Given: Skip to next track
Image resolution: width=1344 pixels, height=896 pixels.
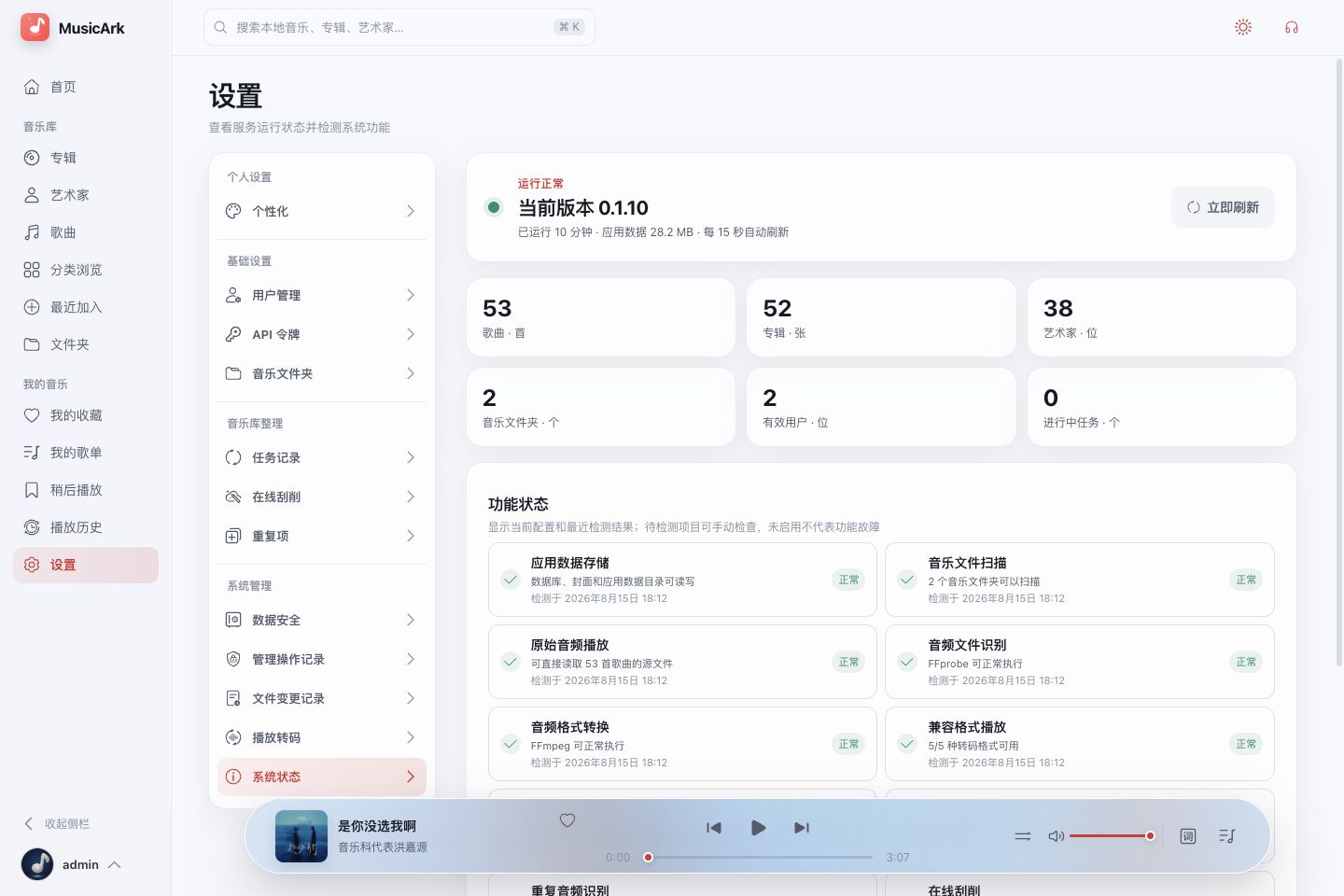Looking at the screenshot, I should [x=802, y=828].
